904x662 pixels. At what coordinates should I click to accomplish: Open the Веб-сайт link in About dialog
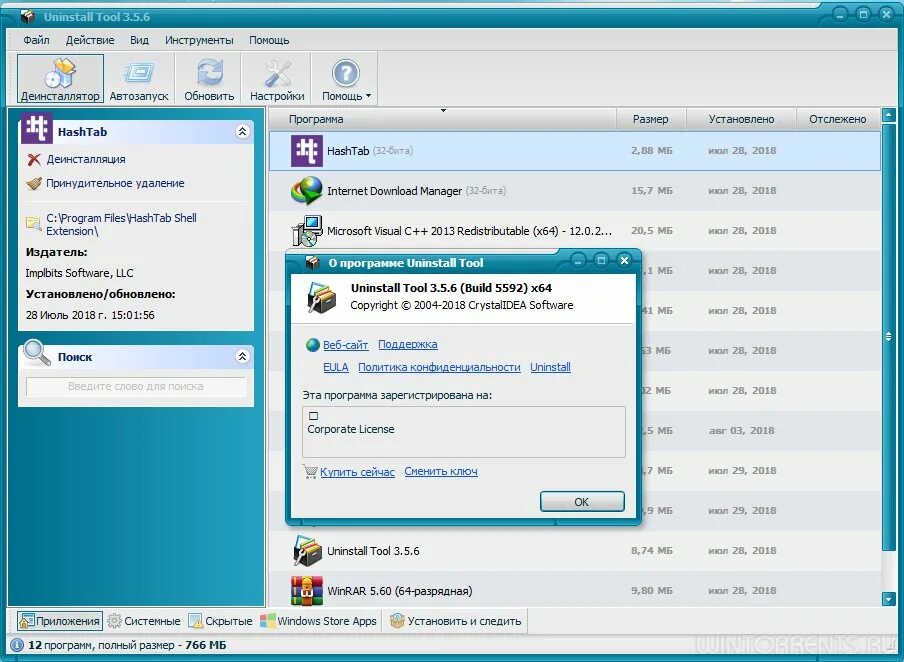click(x=345, y=345)
